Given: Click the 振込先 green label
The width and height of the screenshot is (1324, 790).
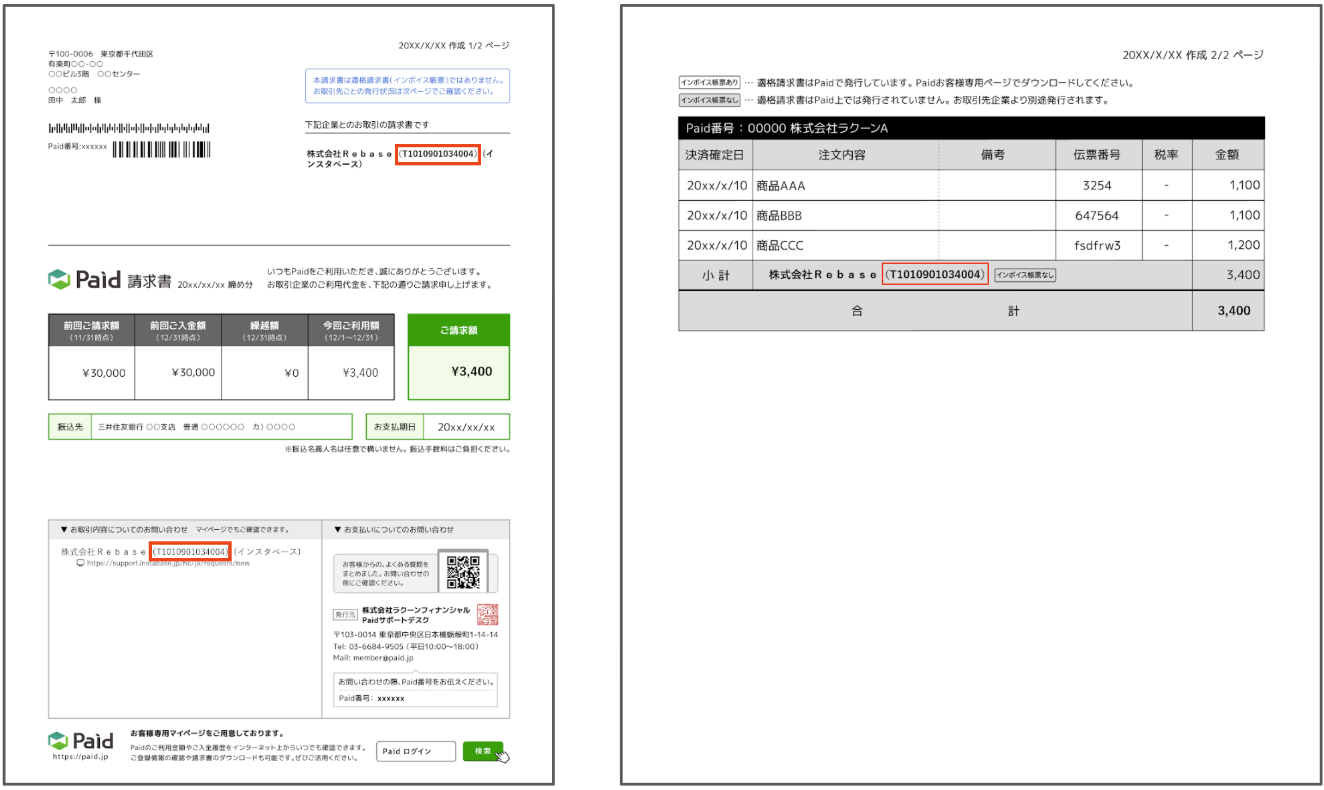Looking at the screenshot, I should point(69,427).
